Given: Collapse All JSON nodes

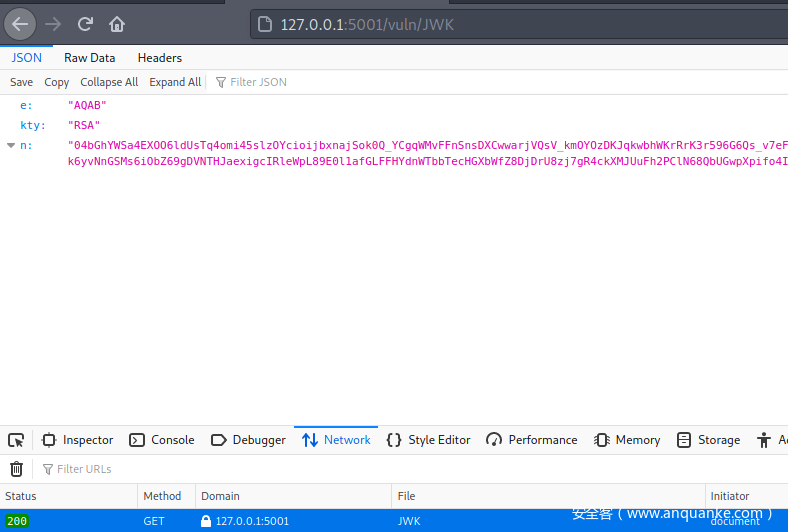Looking at the screenshot, I should point(109,82).
